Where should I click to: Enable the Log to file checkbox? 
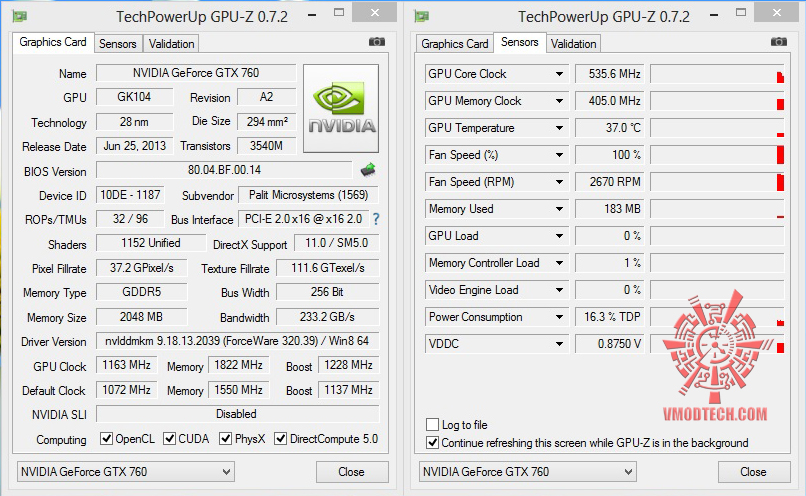(433, 425)
